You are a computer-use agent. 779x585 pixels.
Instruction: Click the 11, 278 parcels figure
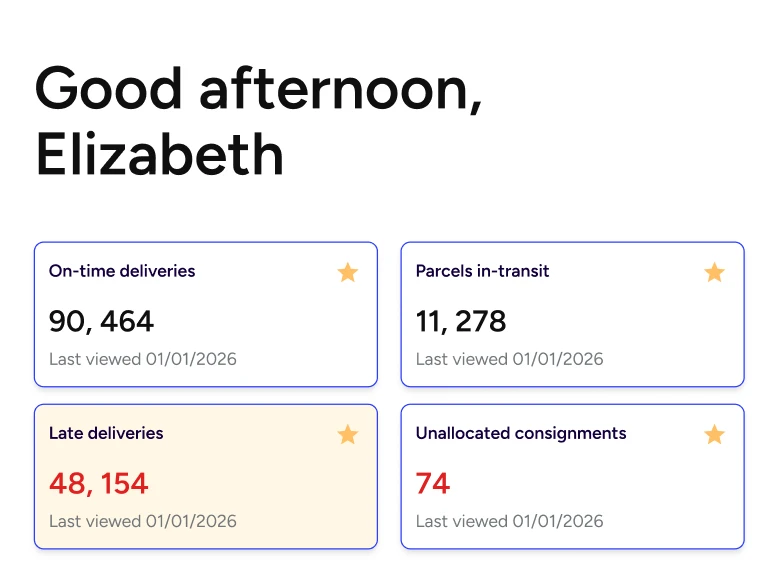tap(461, 321)
